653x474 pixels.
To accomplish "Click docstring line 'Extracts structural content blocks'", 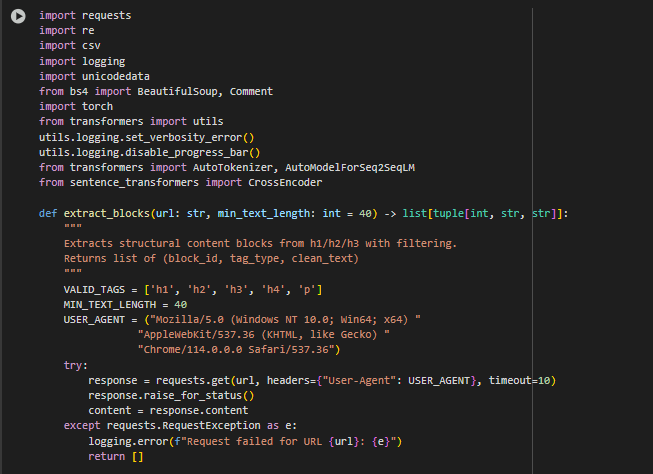I will [260, 243].
